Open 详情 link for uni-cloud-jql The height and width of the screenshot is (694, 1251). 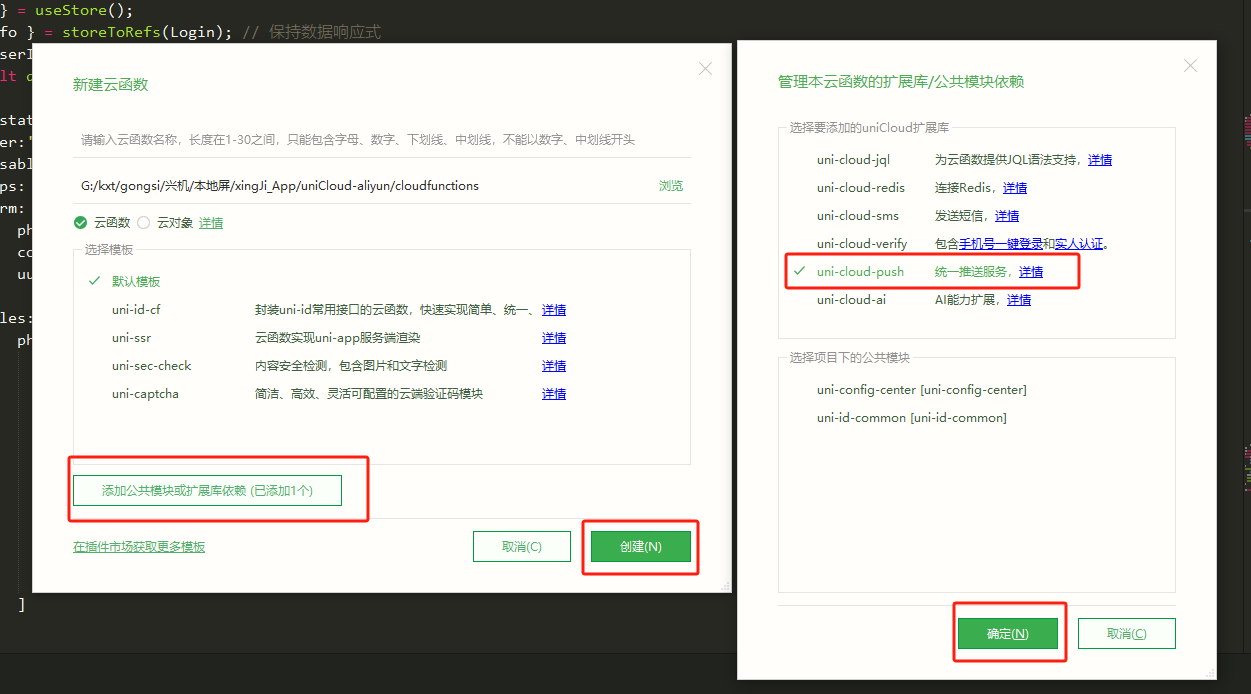click(x=1100, y=160)
